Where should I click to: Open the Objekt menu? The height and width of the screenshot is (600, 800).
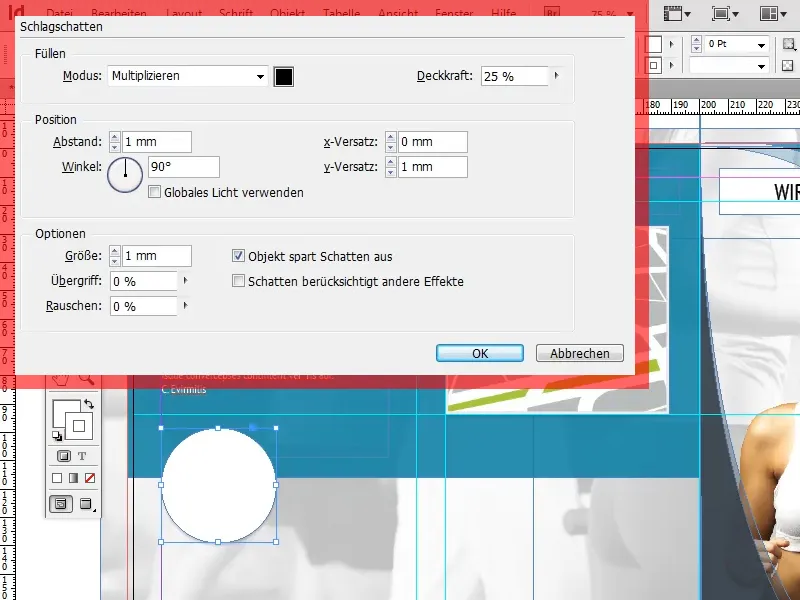[287, 13]
